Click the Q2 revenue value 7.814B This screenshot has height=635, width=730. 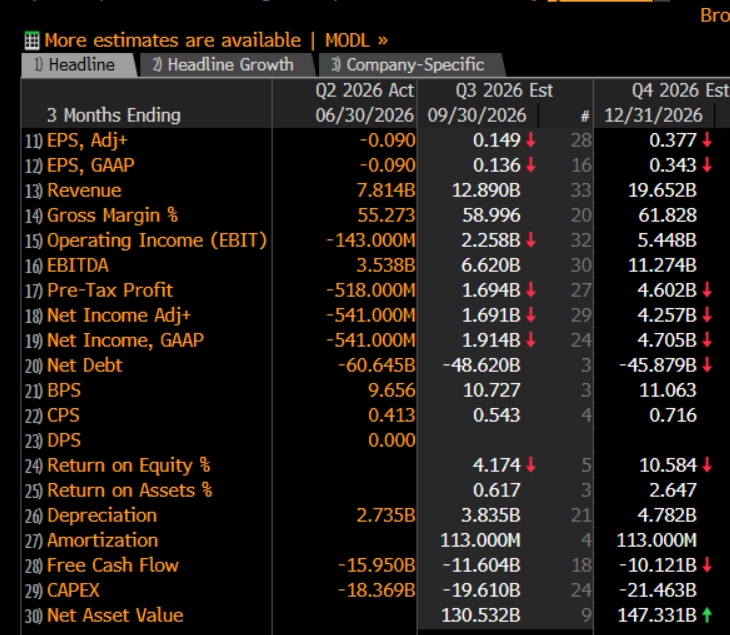pos(386,190)
